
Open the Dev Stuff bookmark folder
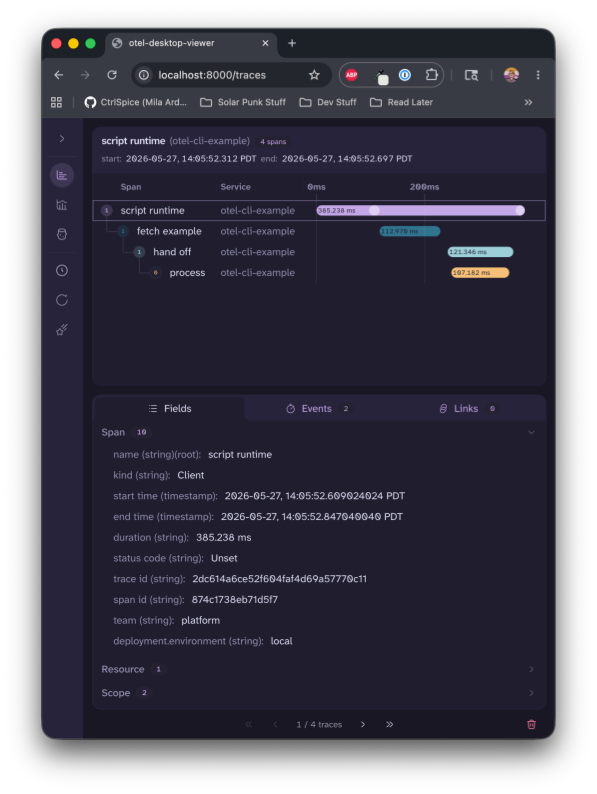(x=328, y=102)
